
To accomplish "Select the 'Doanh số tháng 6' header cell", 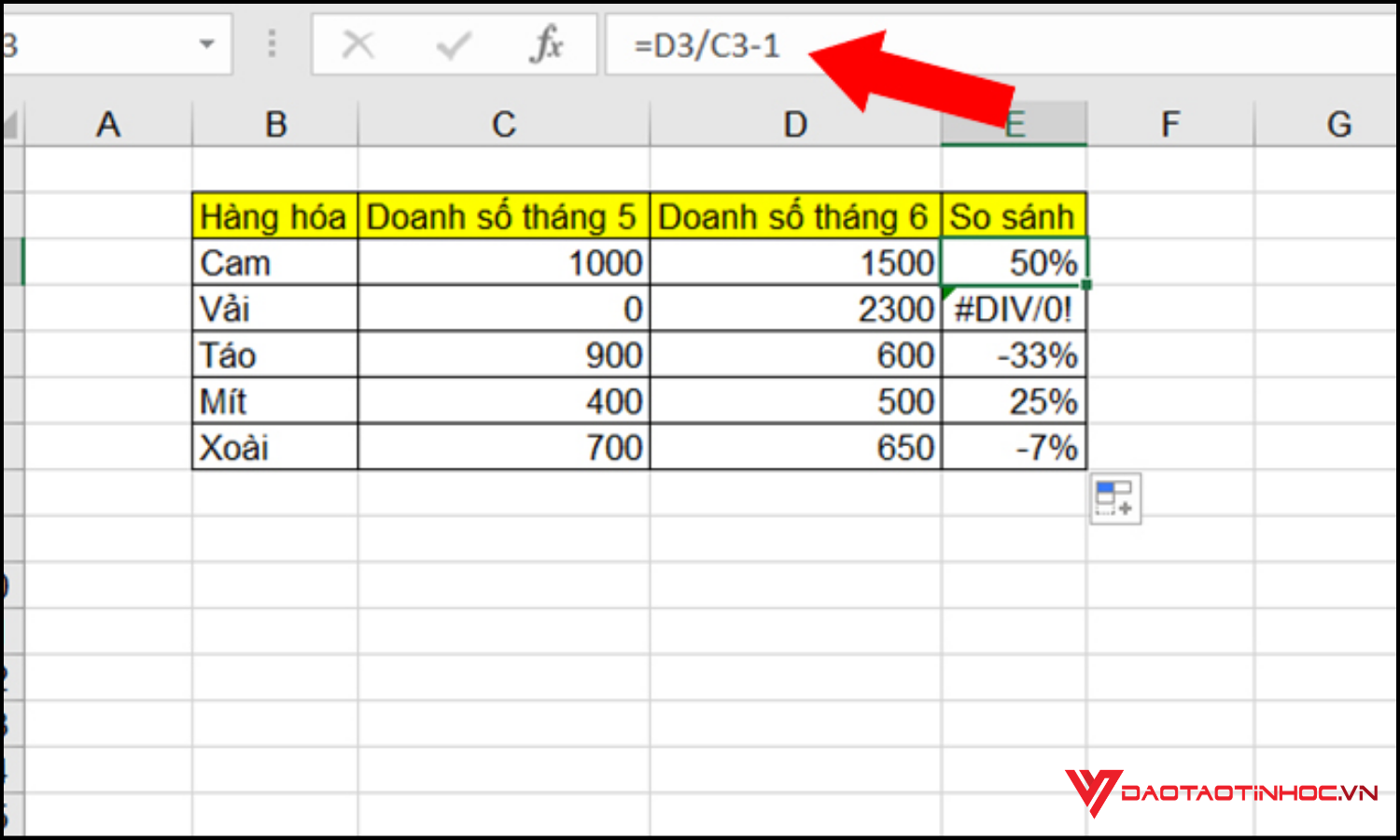I will click(x=794, y=216).
